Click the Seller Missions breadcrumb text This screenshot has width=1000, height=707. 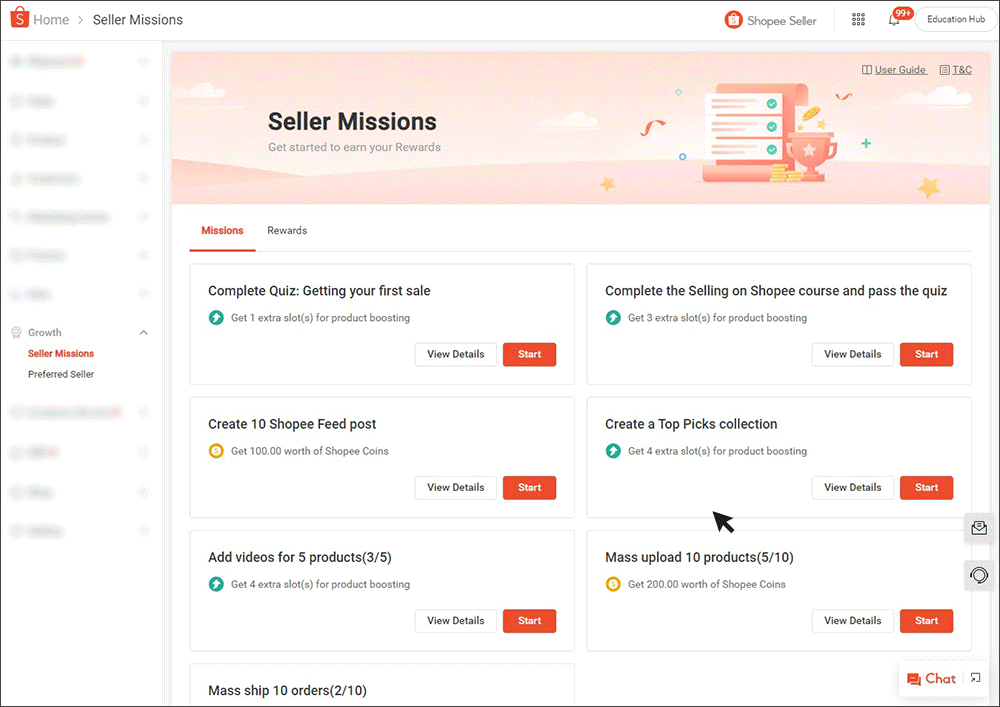138,20
